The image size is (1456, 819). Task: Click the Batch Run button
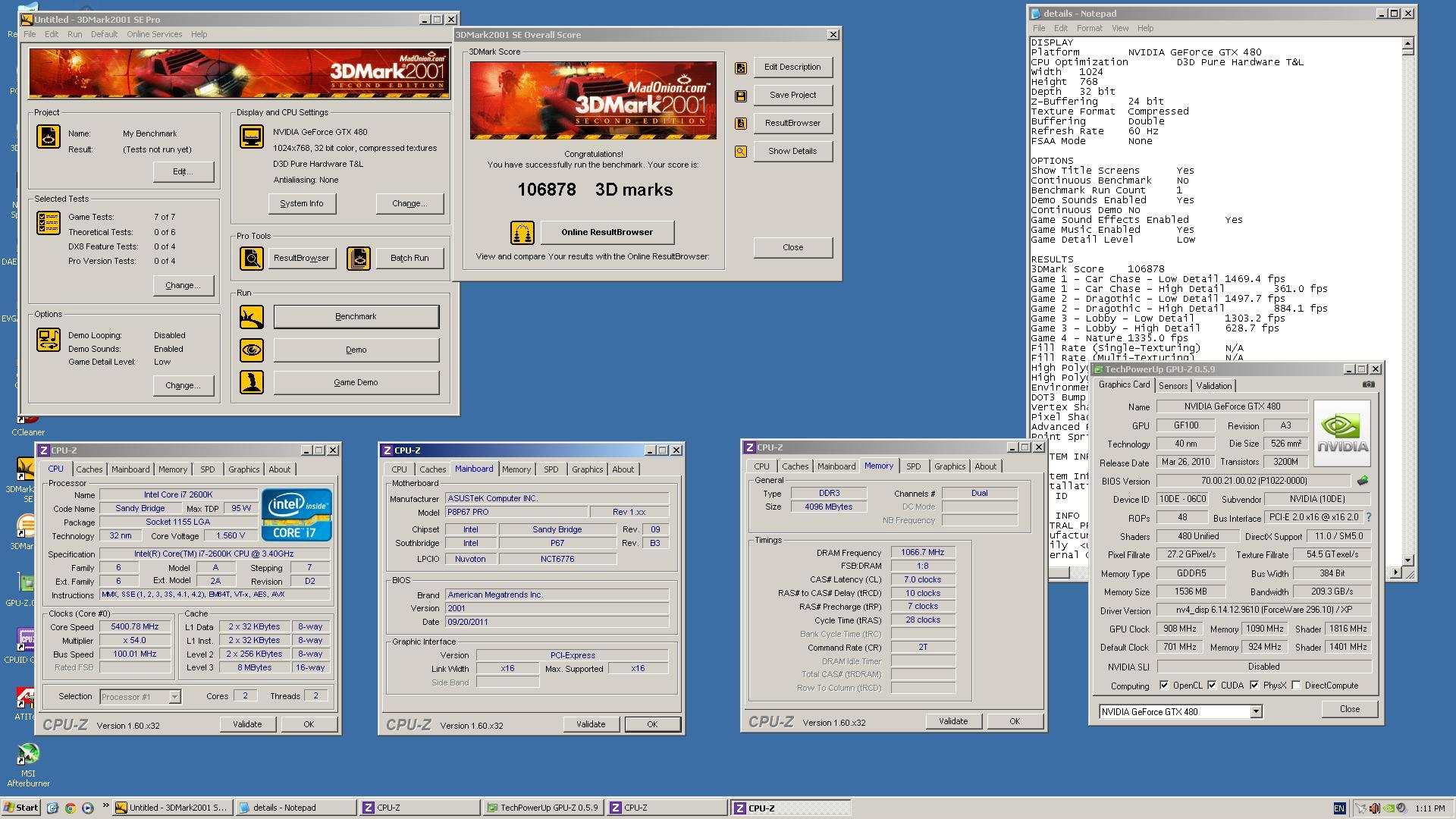pos(409,258)
